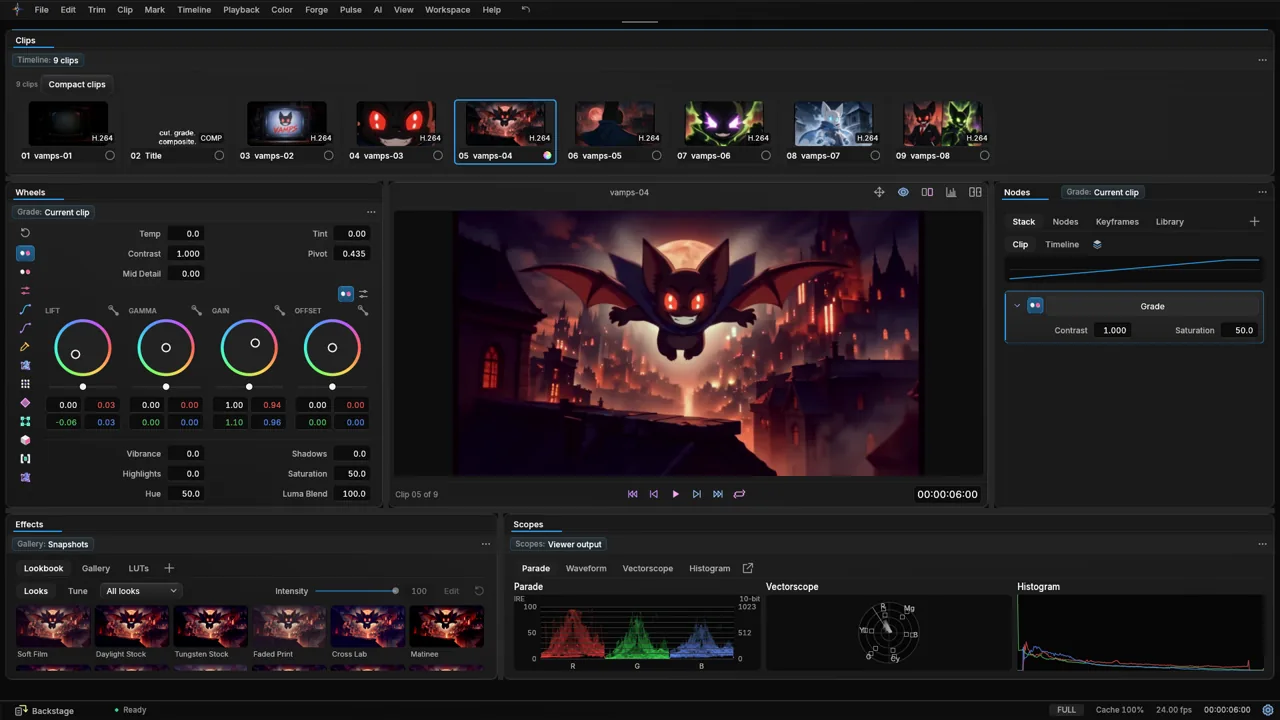Select the curves tool icon in Wheels sidebar
Image resolution: width=1280 pixels, height=720 pixels.
[x=25, y=309]
